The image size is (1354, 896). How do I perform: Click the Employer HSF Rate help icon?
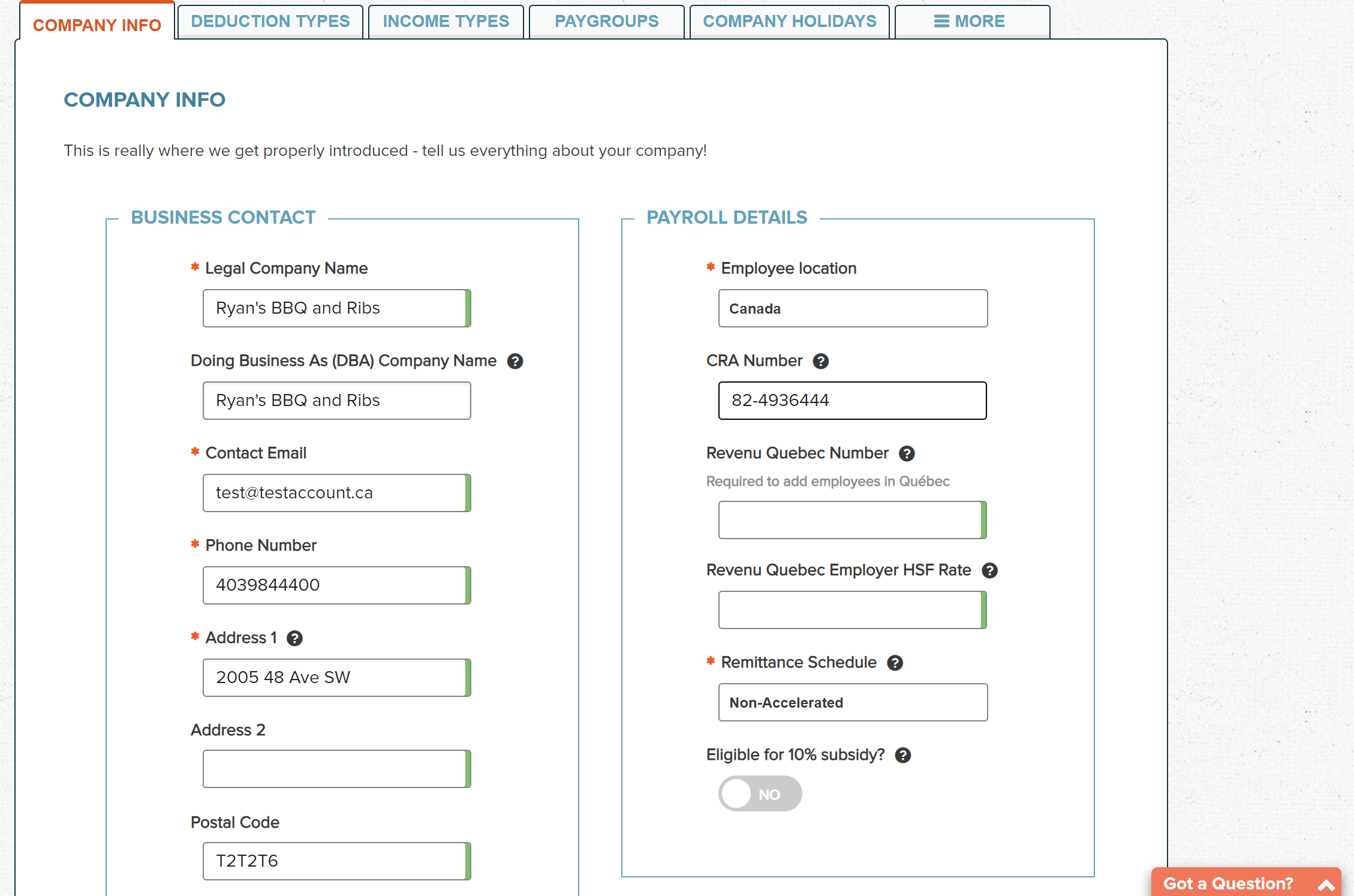click(989, 570)
